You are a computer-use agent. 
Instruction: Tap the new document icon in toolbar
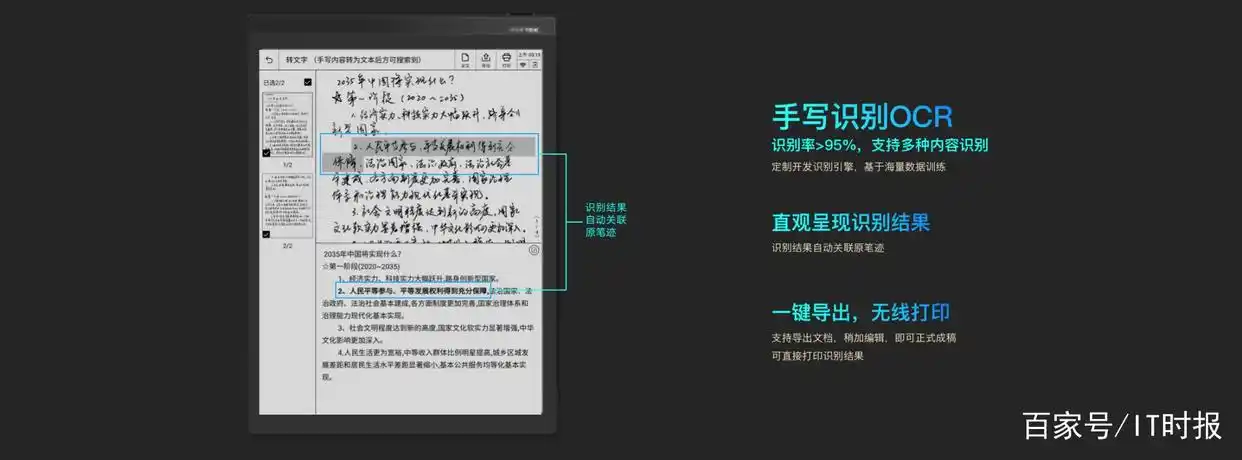point(465,60)
